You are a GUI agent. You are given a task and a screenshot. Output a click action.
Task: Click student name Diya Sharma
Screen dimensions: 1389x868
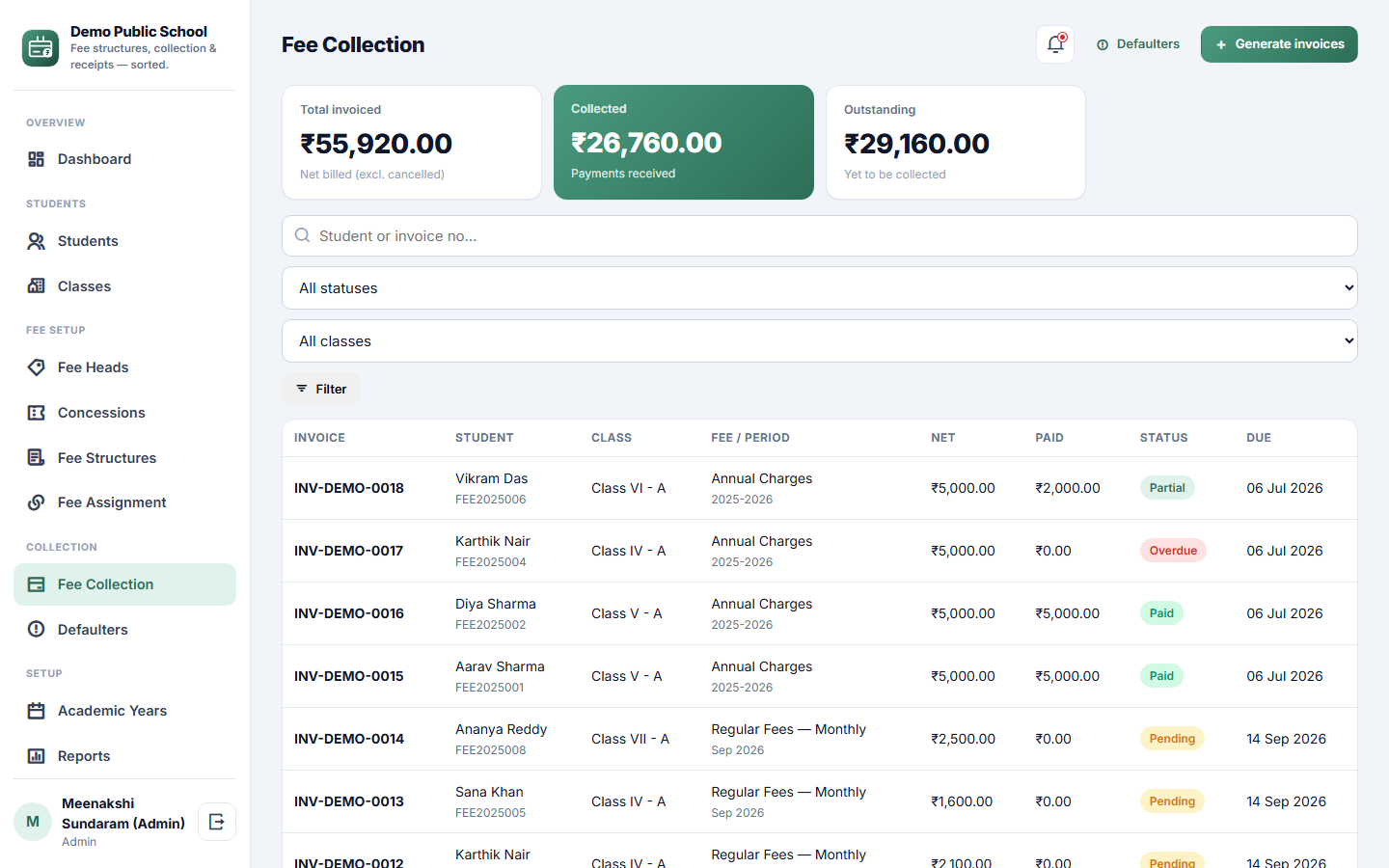click(x=496, y=604)
